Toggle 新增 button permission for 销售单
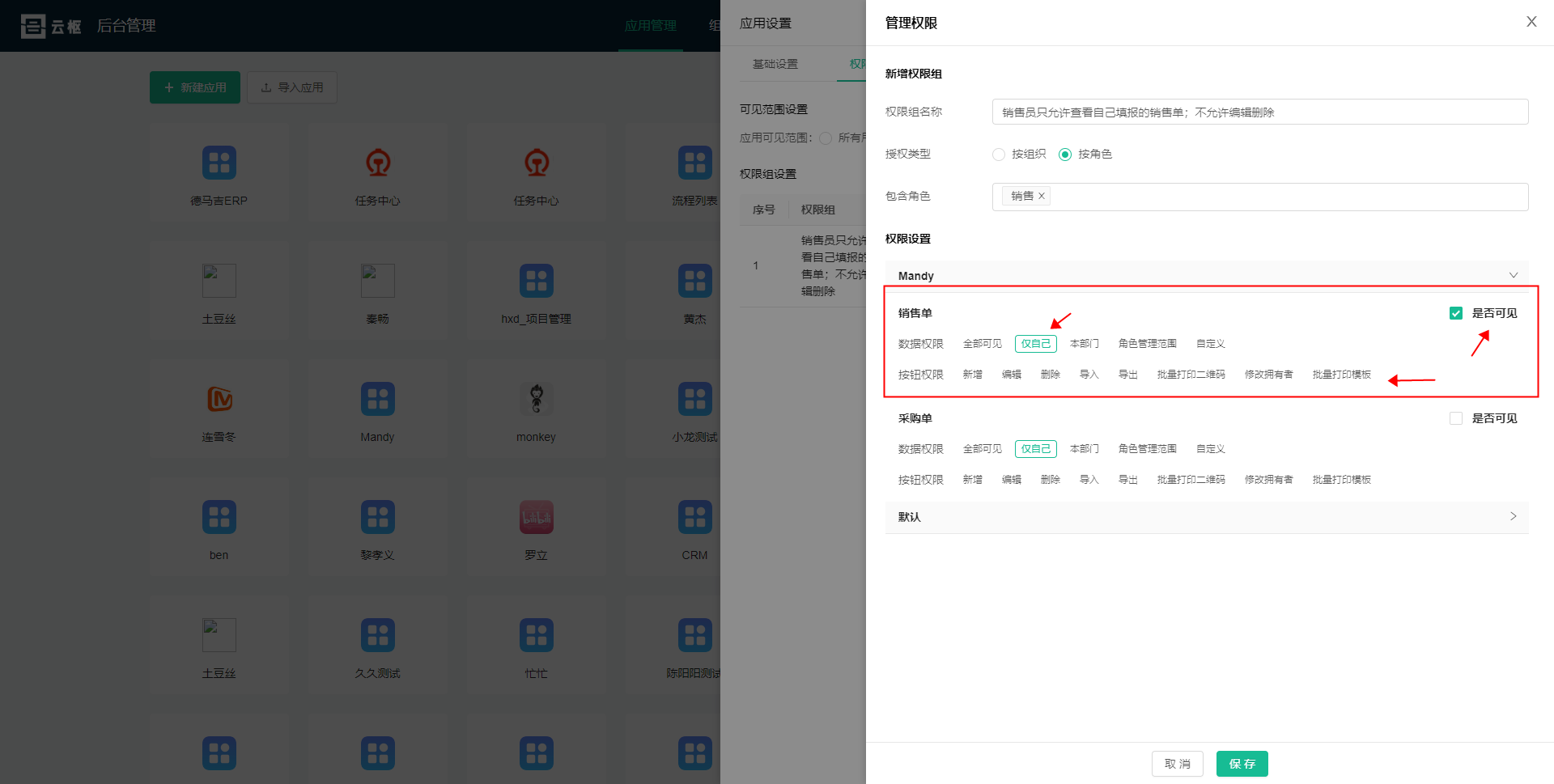 [973, 375]
